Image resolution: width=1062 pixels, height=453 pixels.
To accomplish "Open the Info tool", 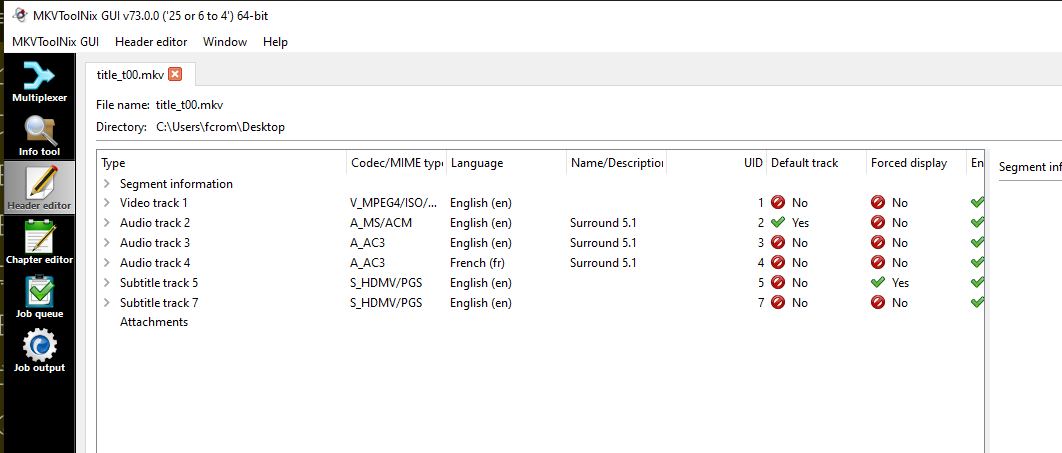I will pyautogui.click(x=39, y=136).
